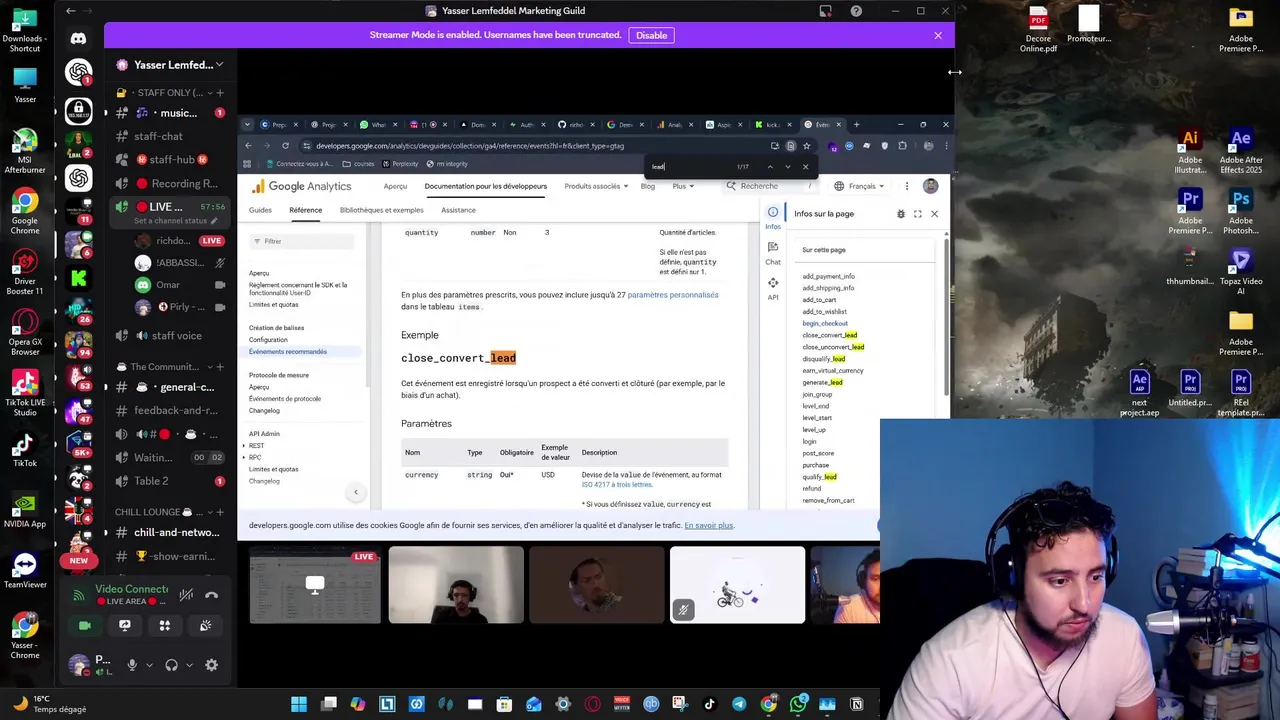Open Windows Start menu
This screenshot has width=1280, height=720.
click(x=299, y=705)
